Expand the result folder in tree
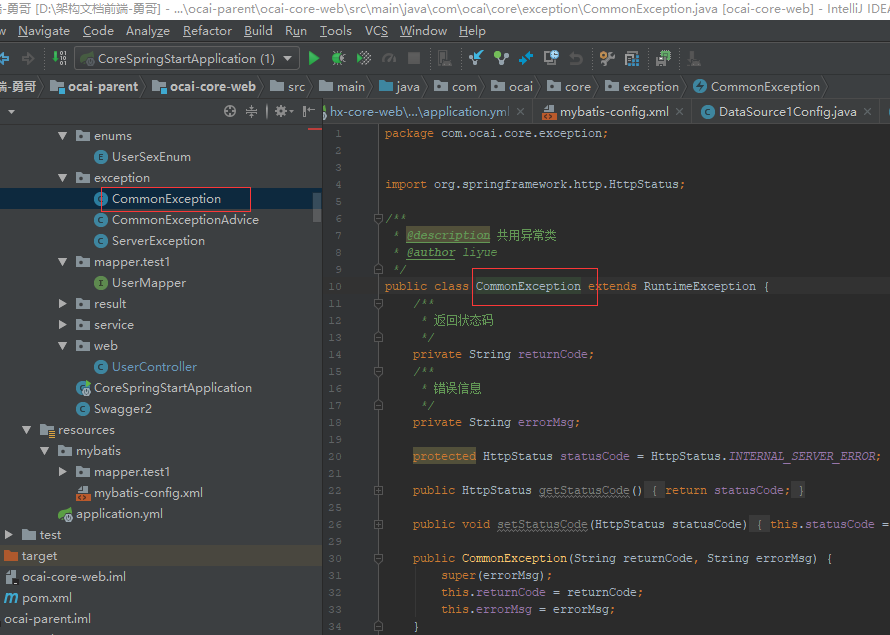 (x=62, y=304)
